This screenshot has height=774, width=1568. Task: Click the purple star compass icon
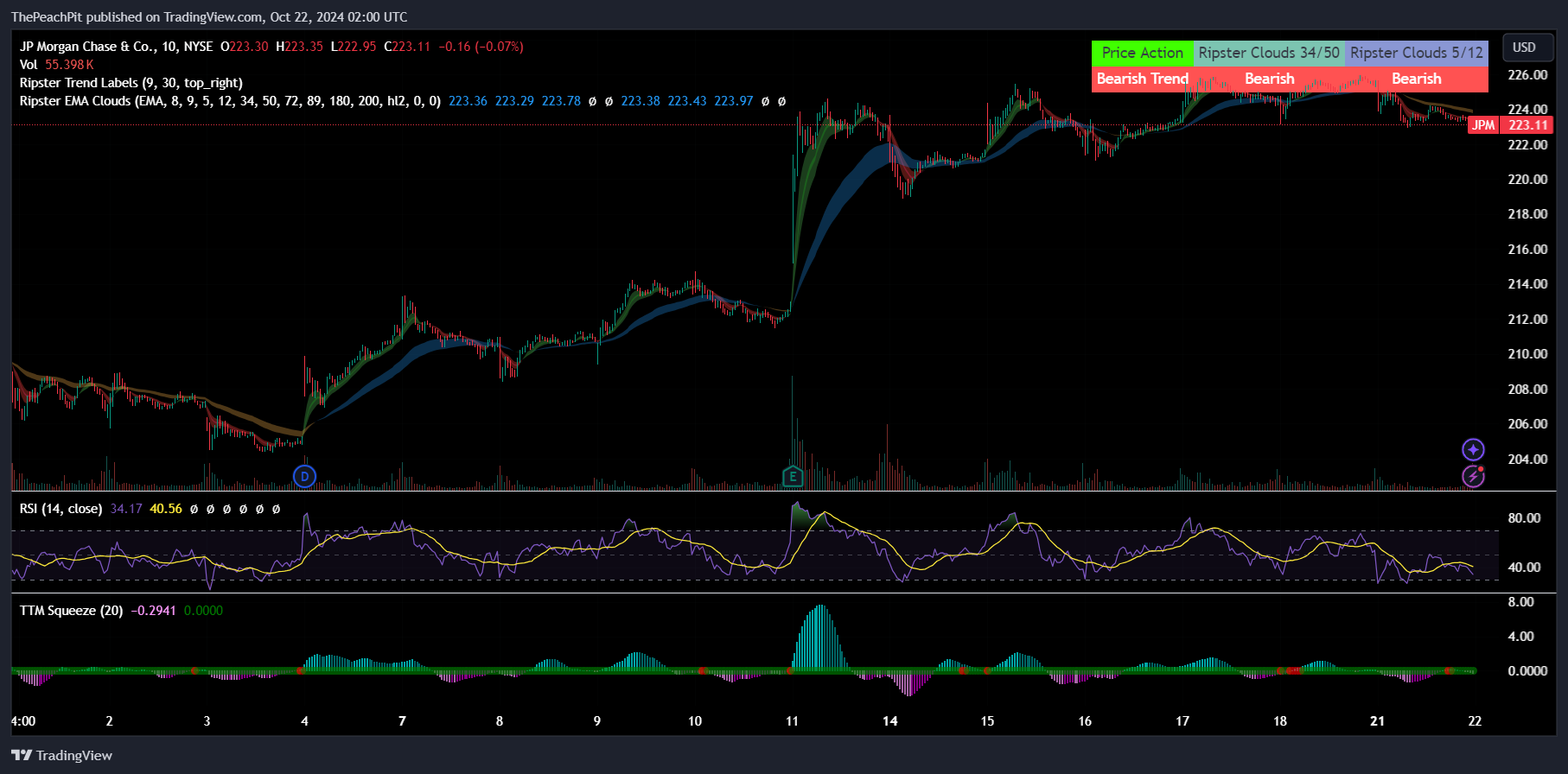(1473, 449)
